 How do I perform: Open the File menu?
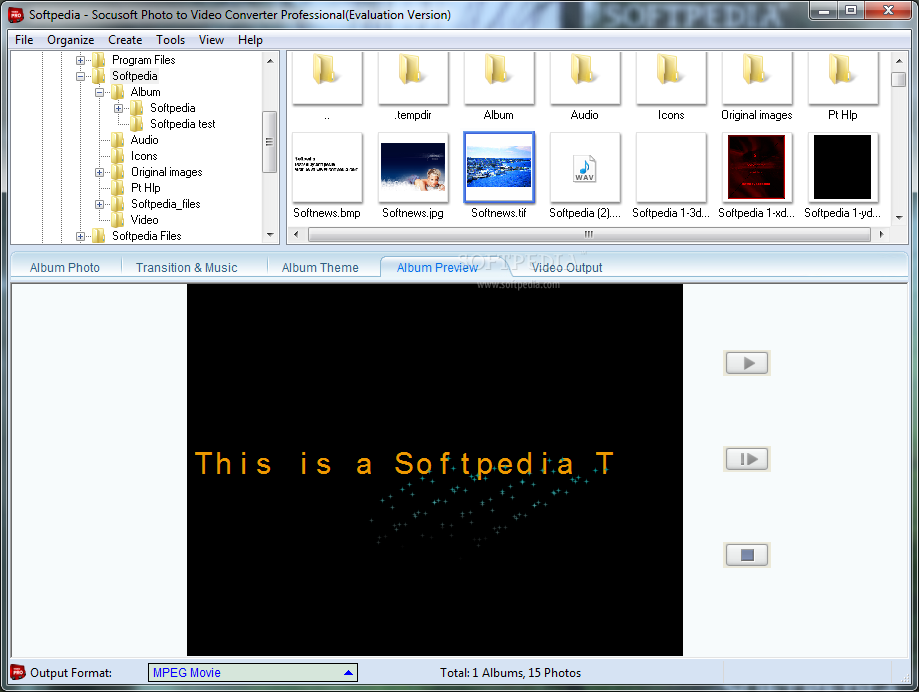click(24, 40)
